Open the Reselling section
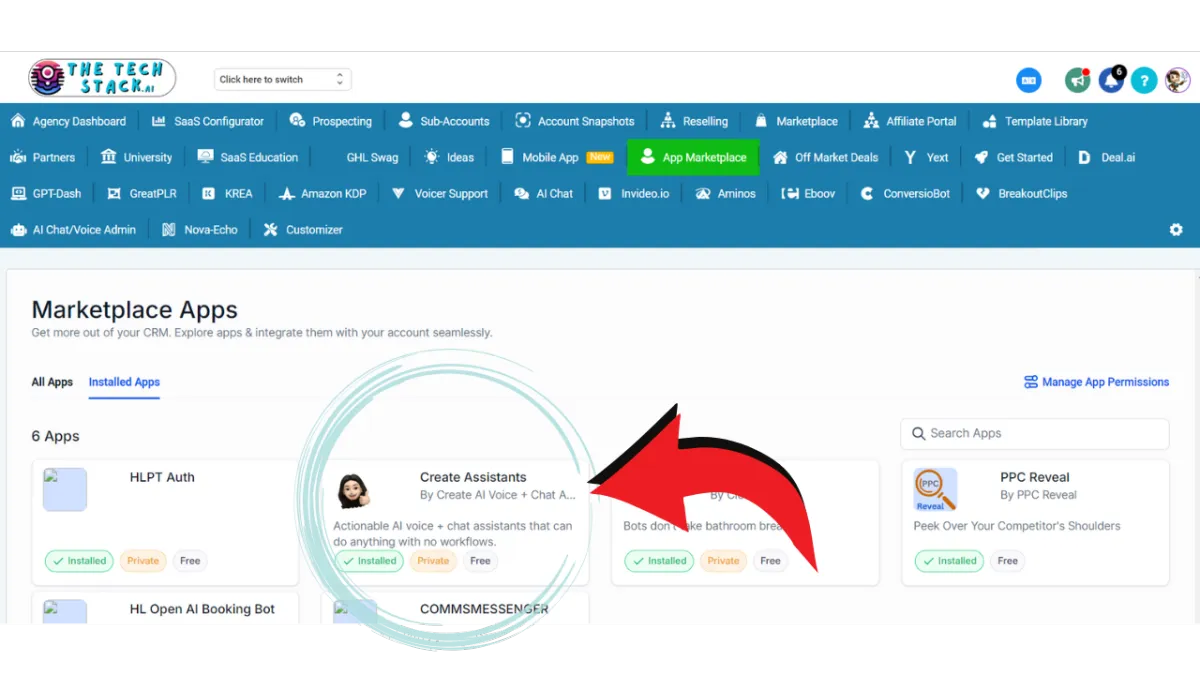The image size is (1200, 675). (694, 121)
